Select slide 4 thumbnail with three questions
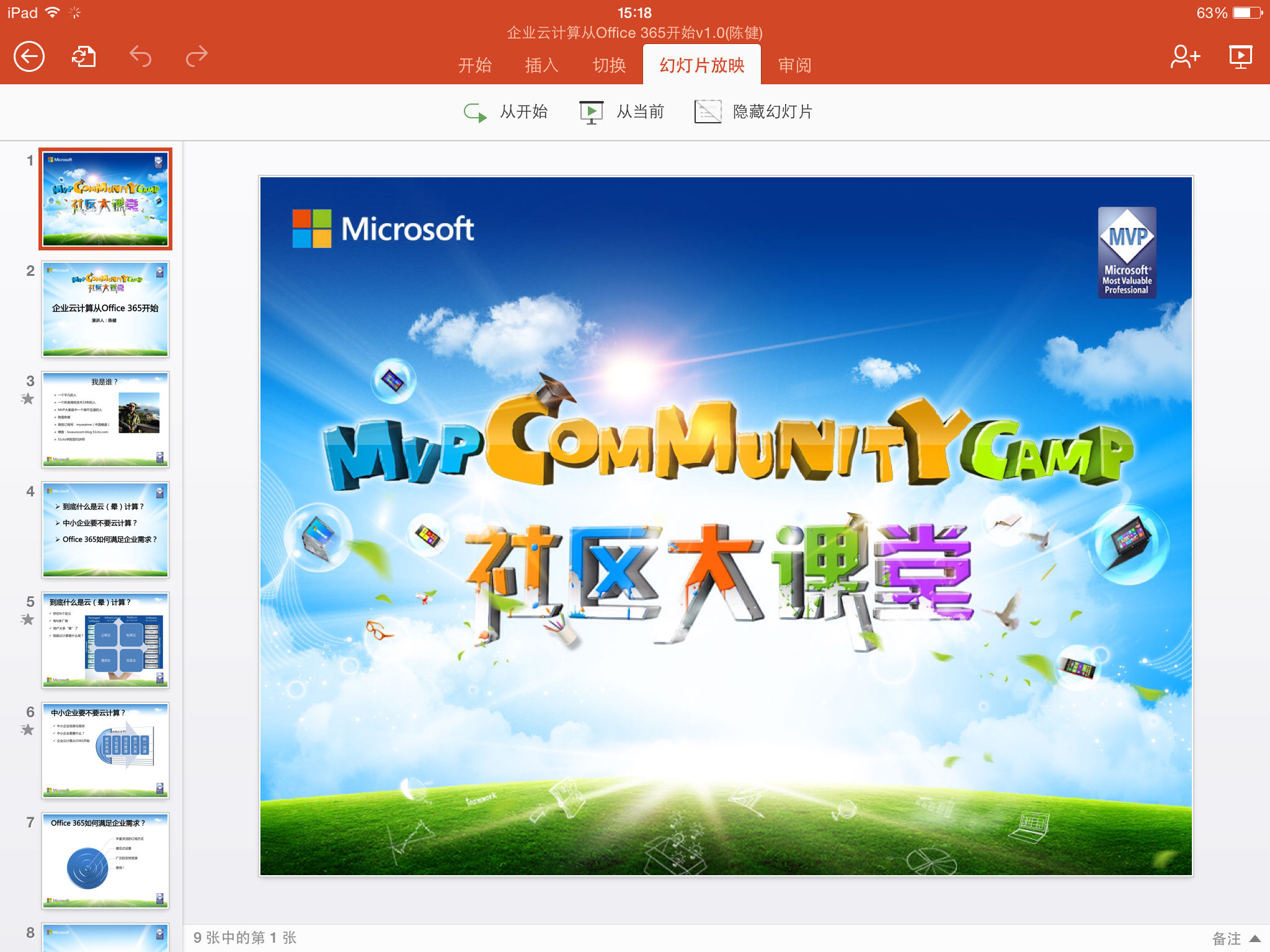 point(105,530)
